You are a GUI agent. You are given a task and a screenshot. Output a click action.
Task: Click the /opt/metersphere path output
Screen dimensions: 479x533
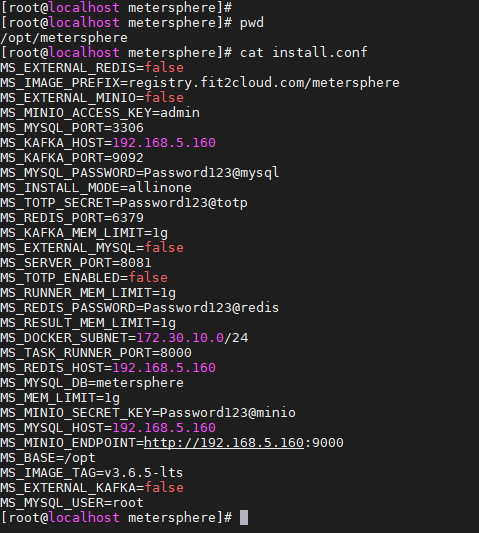coord(64,38)
